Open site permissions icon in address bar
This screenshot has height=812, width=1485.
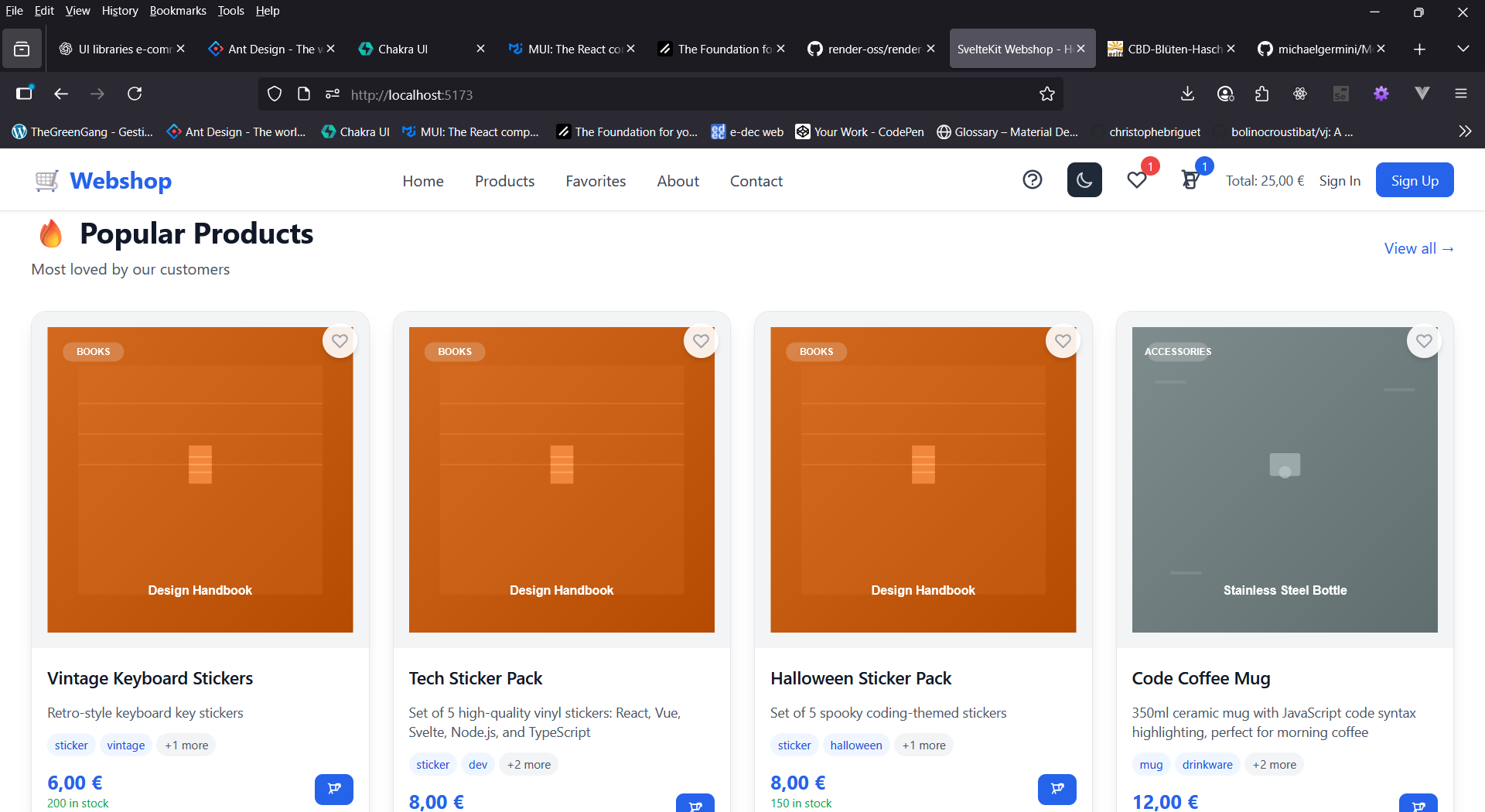pos(333,94)
